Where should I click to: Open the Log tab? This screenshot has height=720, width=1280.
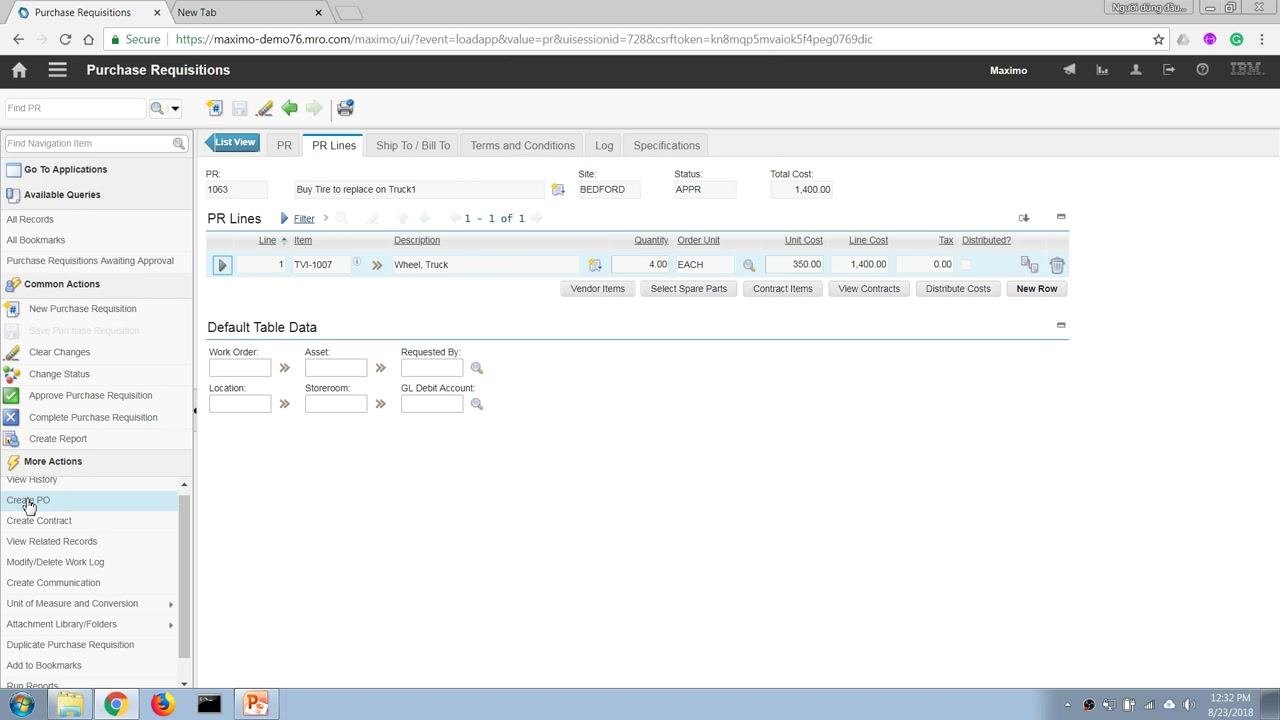point(604,145)
